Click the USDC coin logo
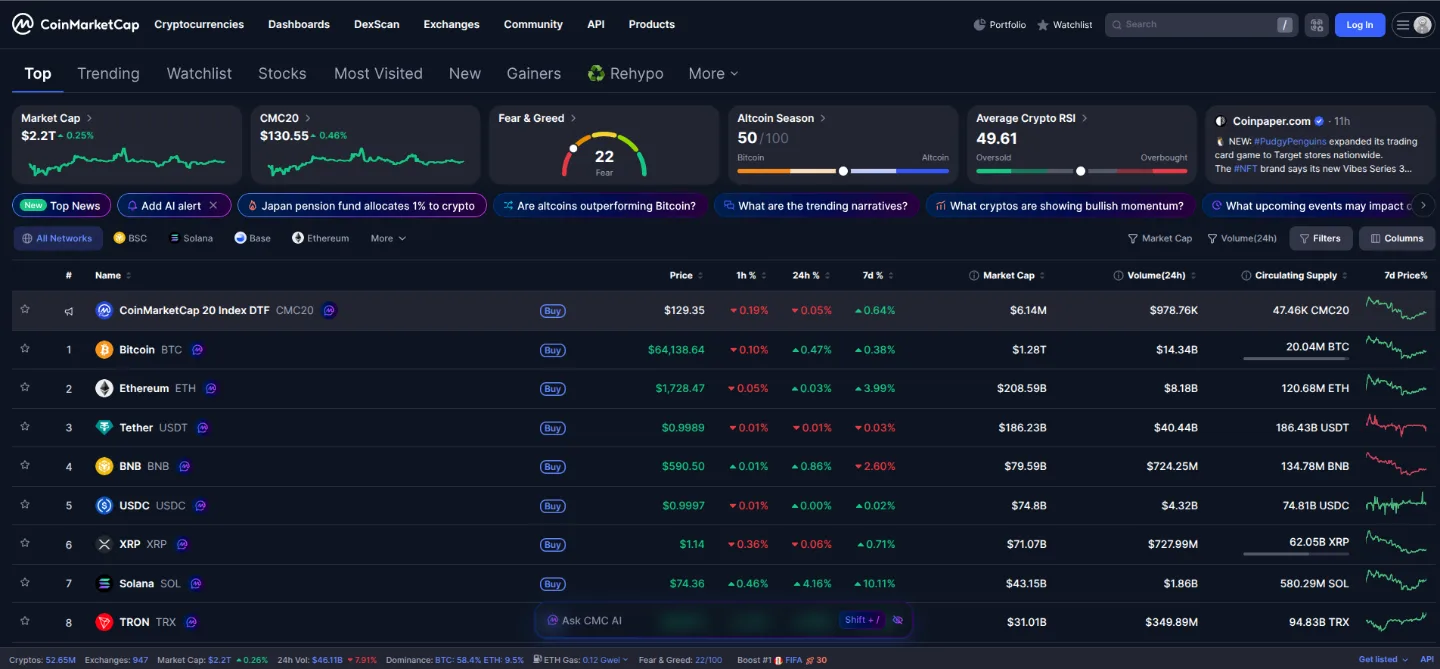Viewport: 1440px width, 669px height. click(x=104, y=505)
